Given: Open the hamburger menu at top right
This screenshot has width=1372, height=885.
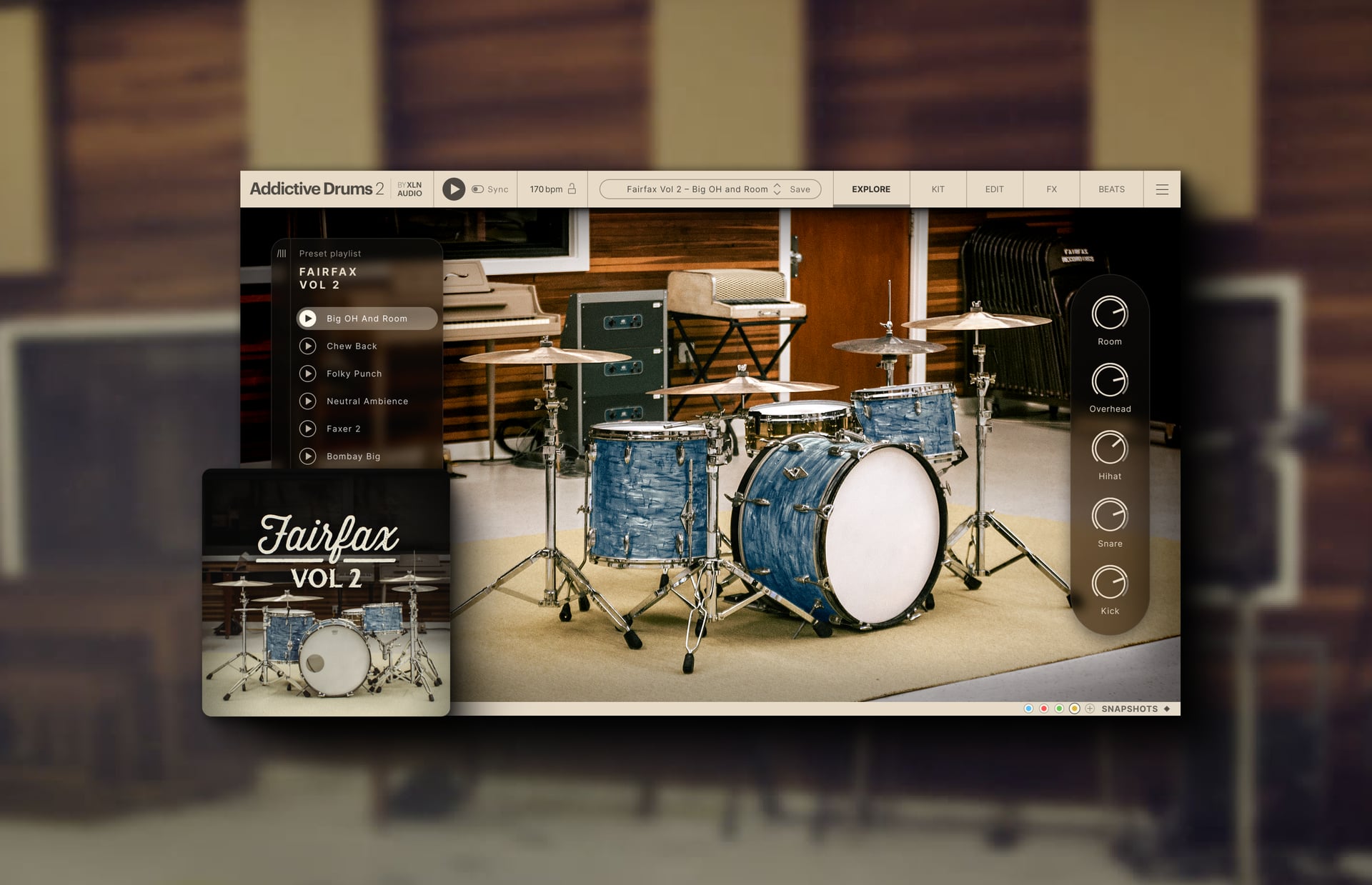Looking at the screenshot, I should [x=1162, y=189].
